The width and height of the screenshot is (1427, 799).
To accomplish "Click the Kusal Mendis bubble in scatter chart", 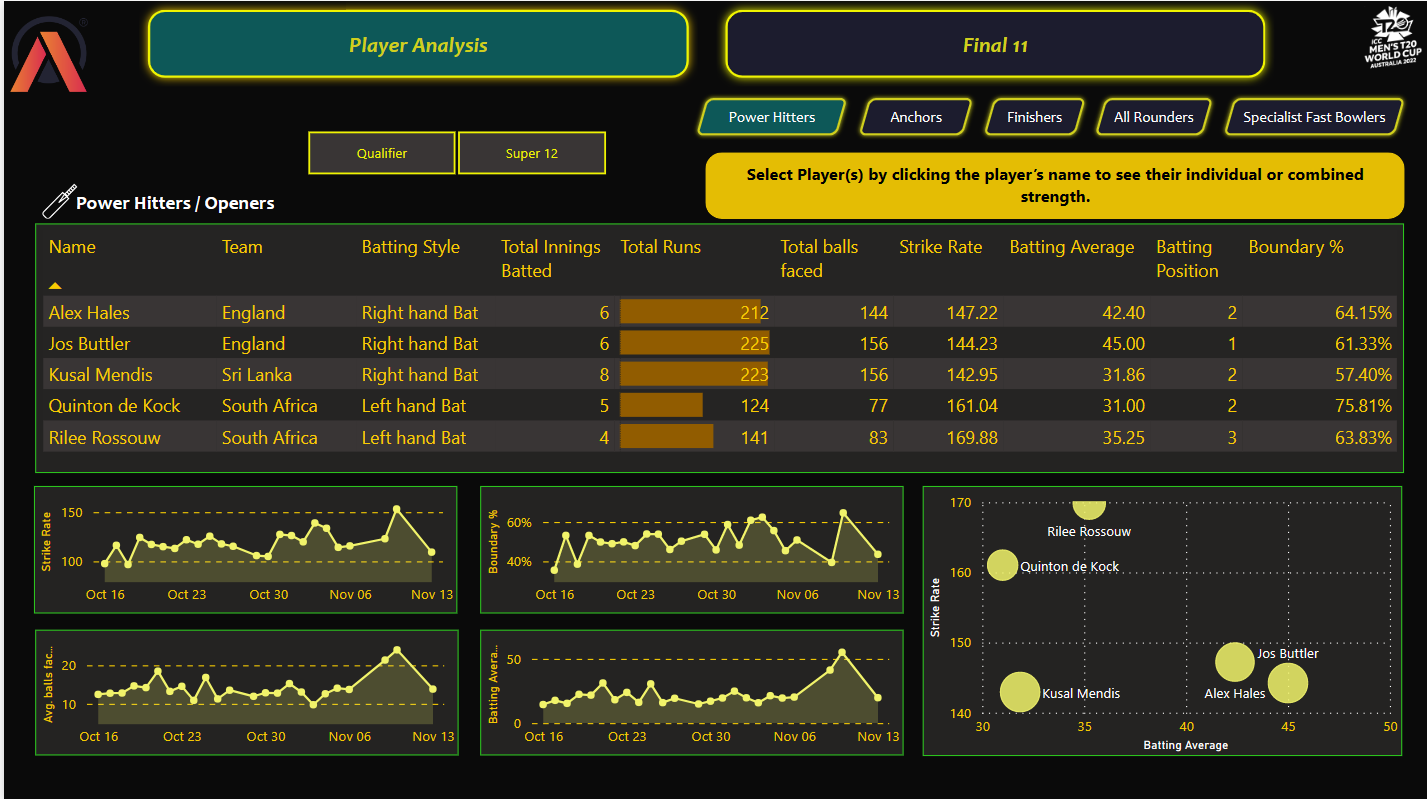I will pyautogui.click(x=1020, y=692).
